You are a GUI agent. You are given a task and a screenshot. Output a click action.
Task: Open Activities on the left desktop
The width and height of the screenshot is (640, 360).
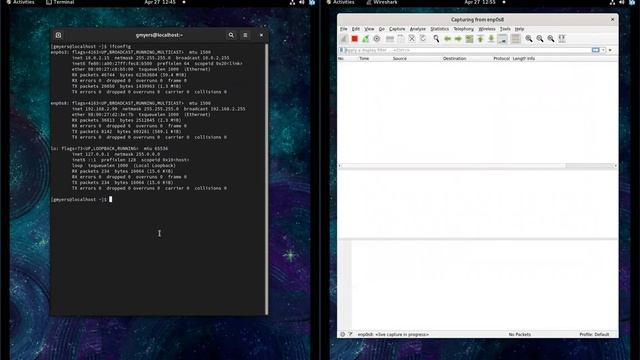20,2
